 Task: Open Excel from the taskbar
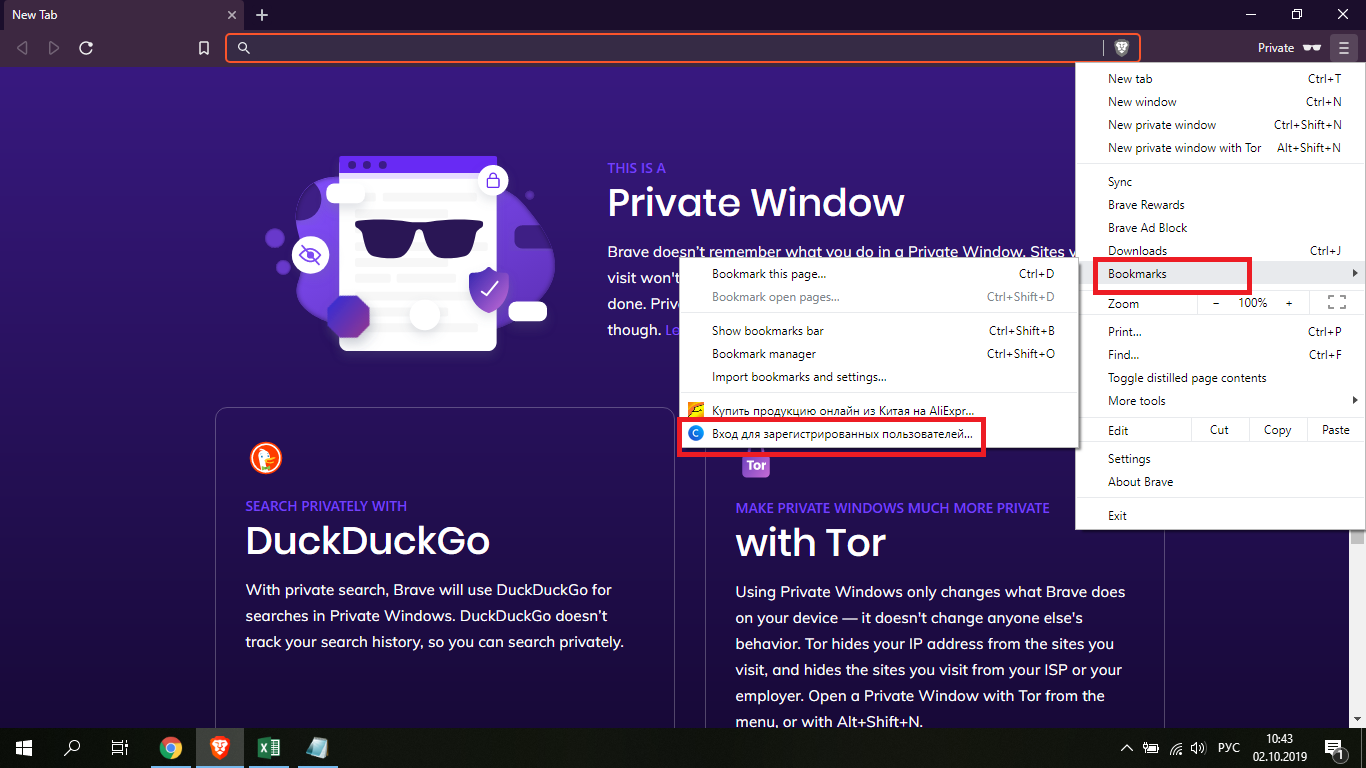coord(268,747)
